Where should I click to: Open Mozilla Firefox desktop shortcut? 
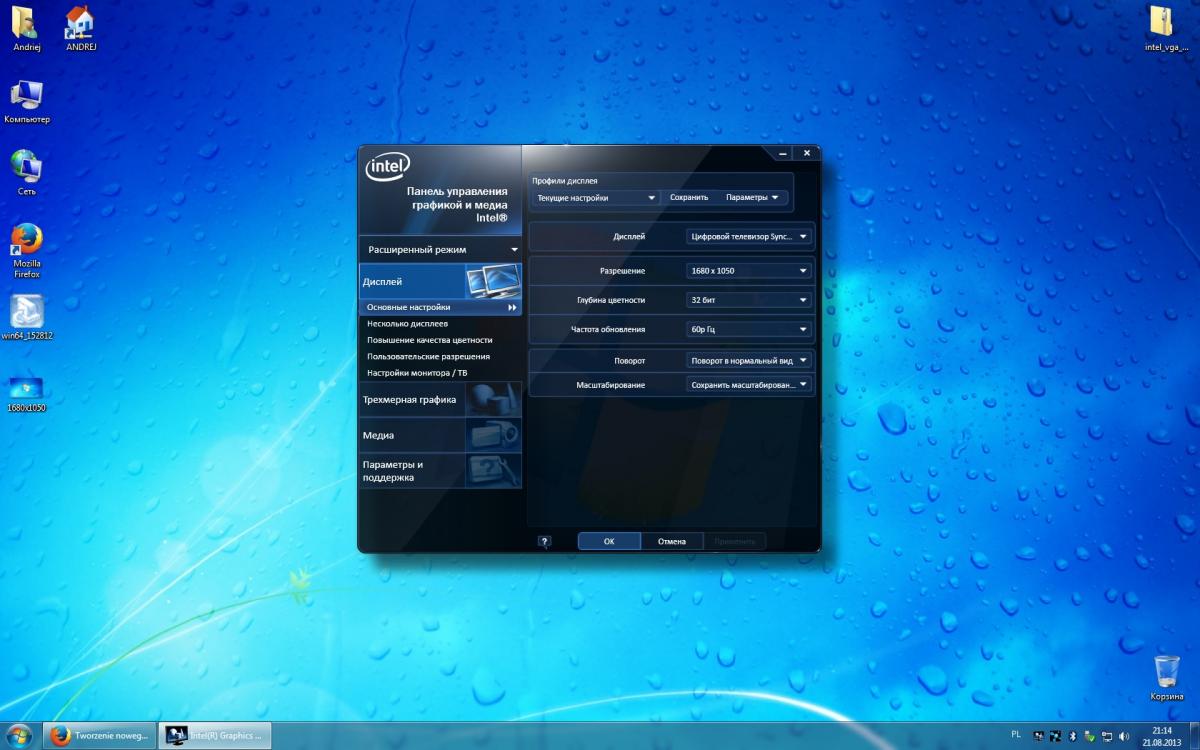pyautogui.click(x=27, y=241)
